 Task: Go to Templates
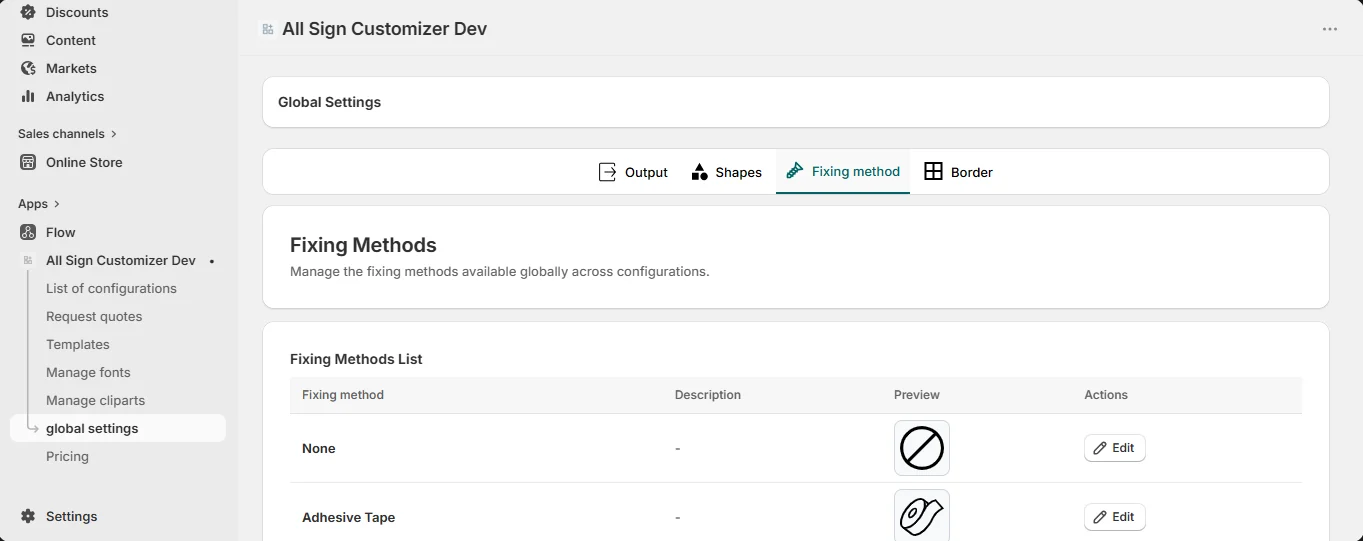pyautogui.click(x=78, y=344)
